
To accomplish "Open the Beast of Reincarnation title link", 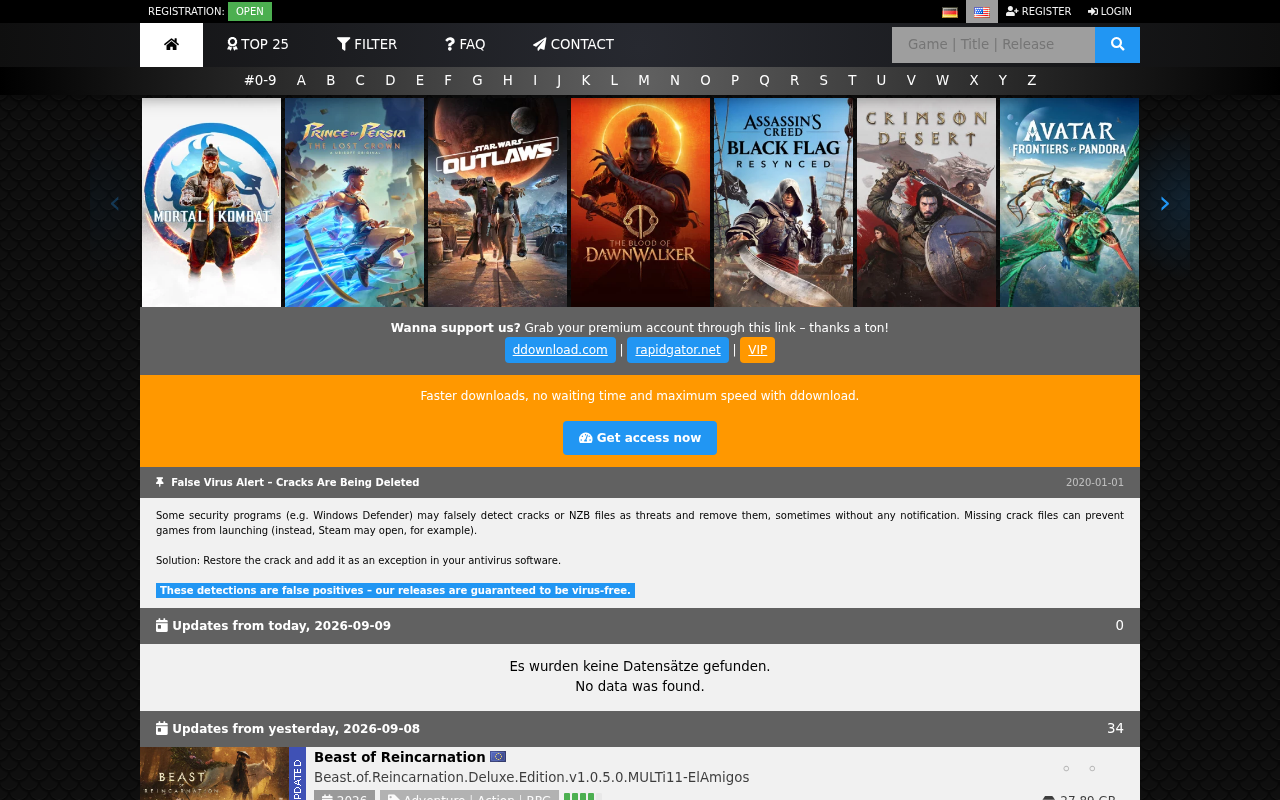I will [x=400, y=758].
